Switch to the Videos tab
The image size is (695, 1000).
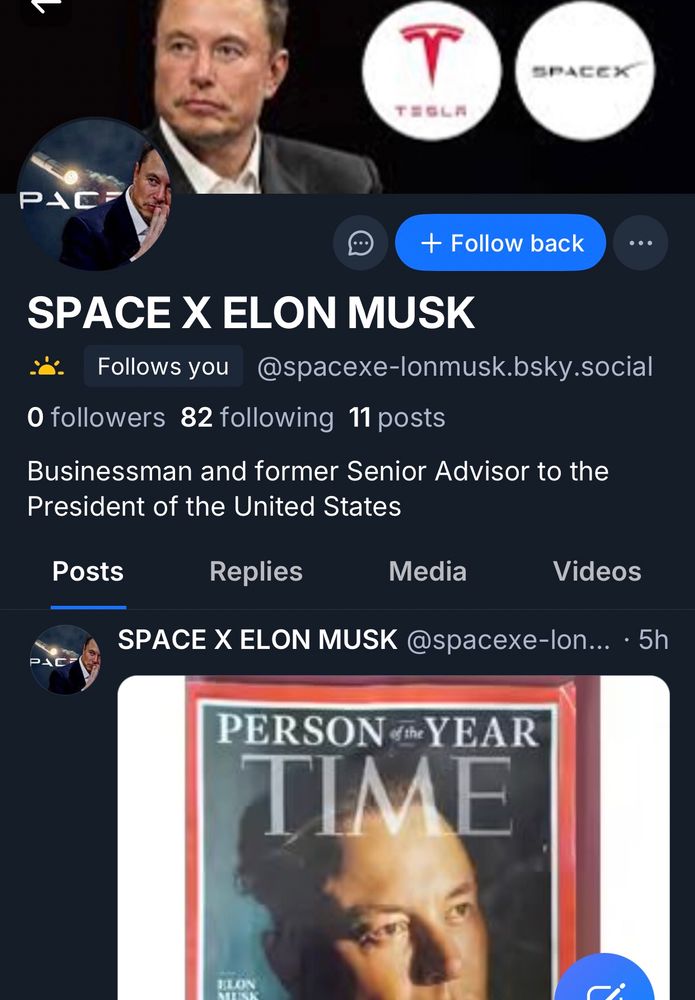tap(597, 571)
